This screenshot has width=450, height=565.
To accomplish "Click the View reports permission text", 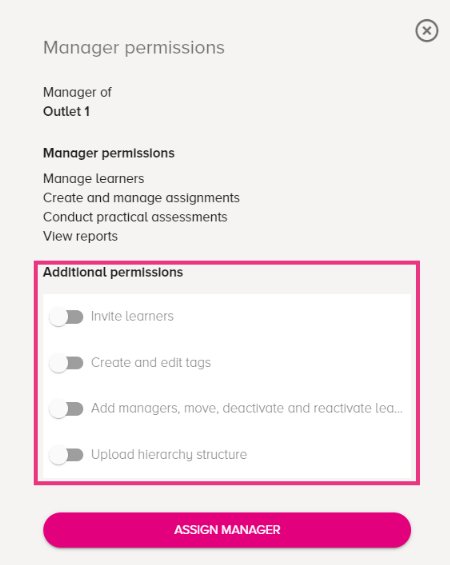I will click(80, 236).
